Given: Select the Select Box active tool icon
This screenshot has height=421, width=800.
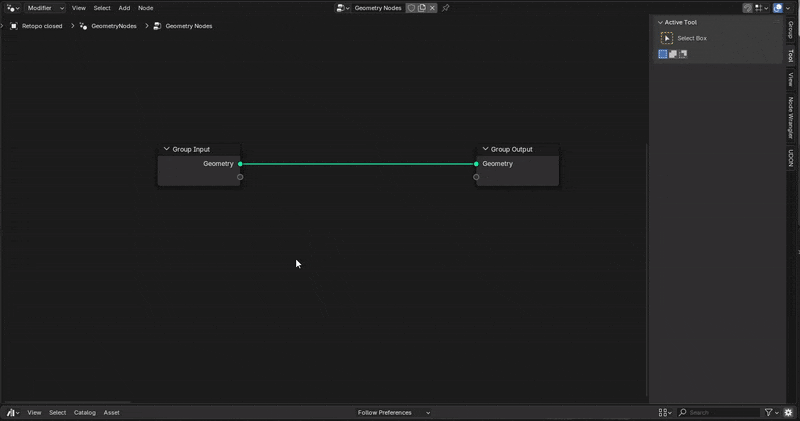Looking at the screenshot, I should coord(666,38).
